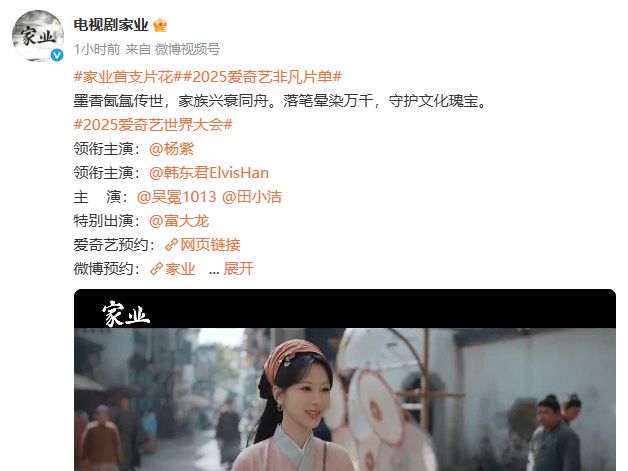This screenshot has width=628, height=471.
Task: Open the 电视剧家业 profile avatar
Action: point(38,36)
